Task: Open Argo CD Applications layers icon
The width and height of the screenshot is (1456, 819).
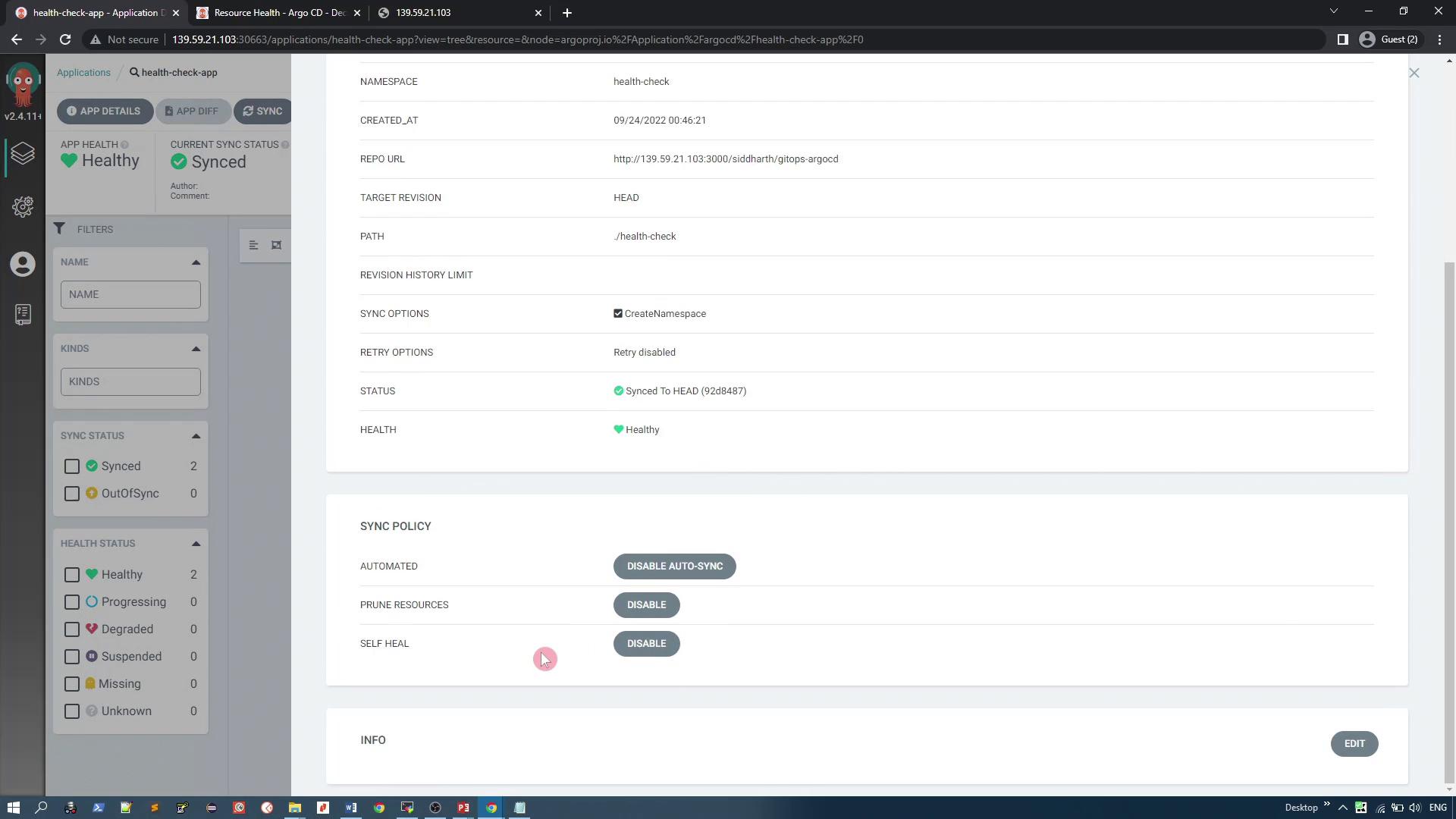Action: [23, 154]
